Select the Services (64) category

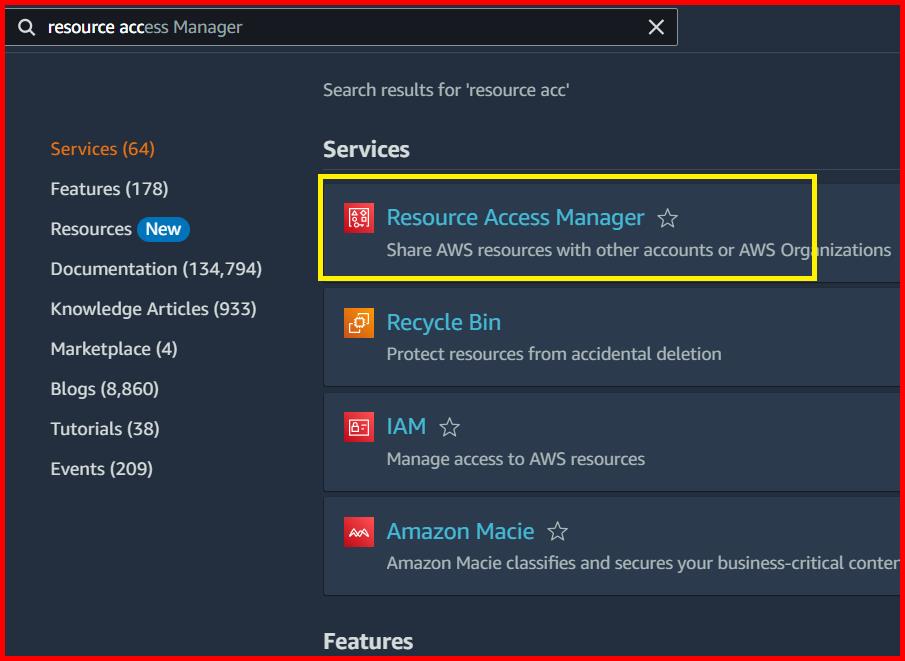coord(102,148)
